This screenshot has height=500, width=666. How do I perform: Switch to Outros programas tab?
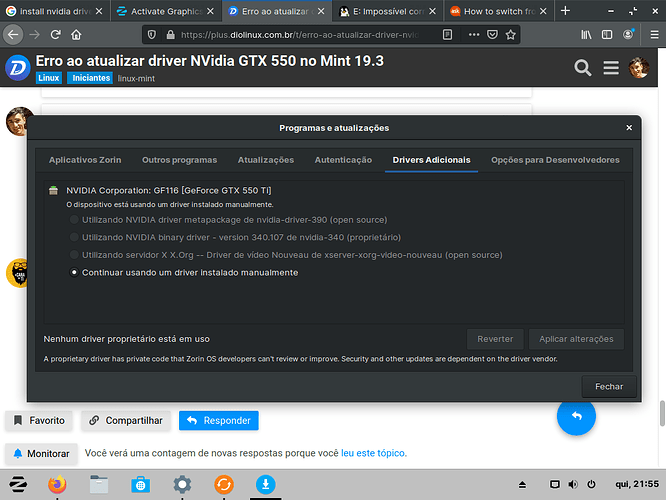[179, 160]
